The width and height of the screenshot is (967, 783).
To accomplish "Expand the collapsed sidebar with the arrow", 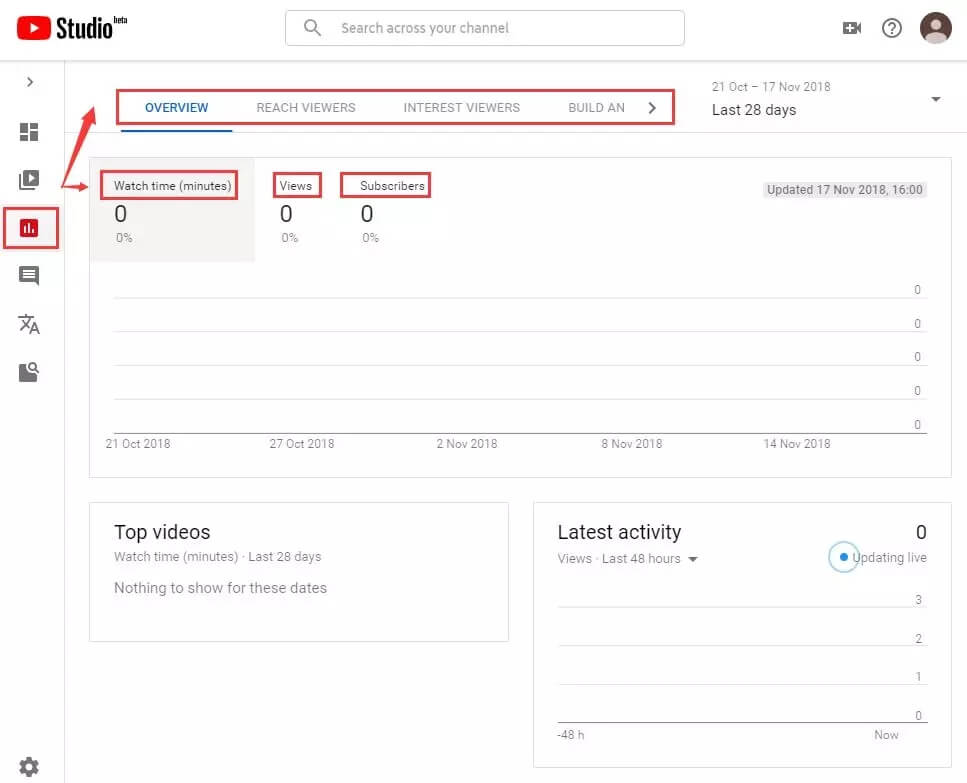I will [x=30, y=82].
